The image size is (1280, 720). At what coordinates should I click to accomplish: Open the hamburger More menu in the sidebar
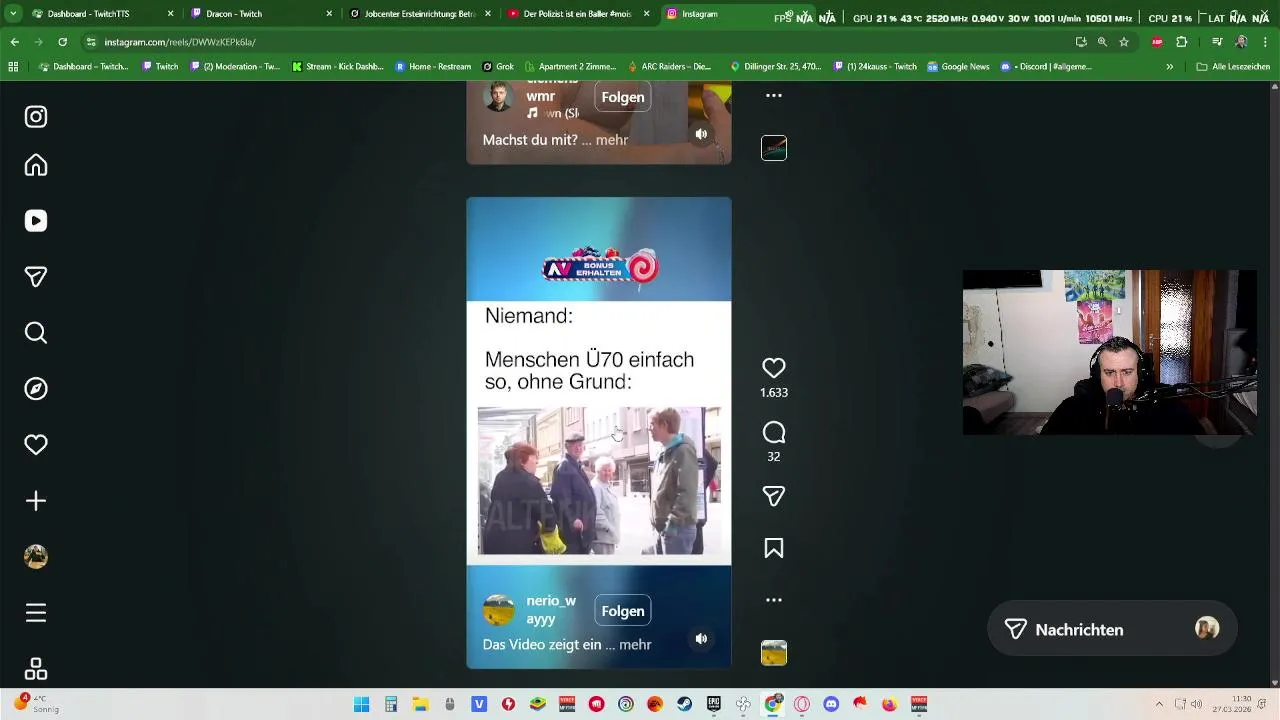[36, 613]
